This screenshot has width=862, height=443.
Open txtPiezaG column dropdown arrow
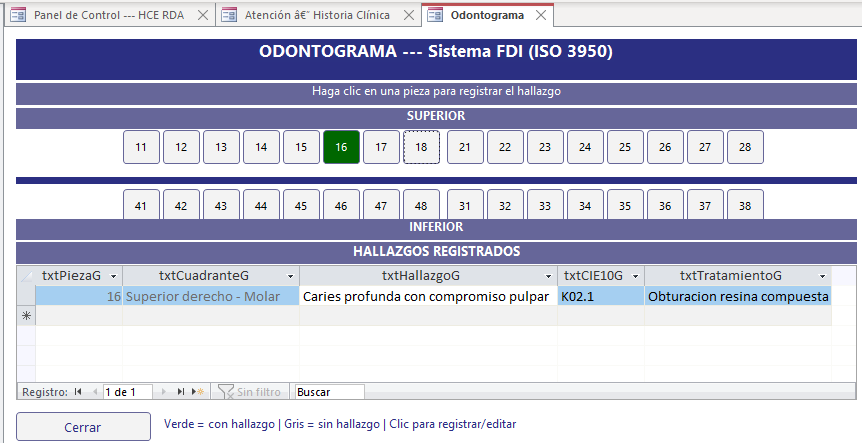click(x=113, y=276)
